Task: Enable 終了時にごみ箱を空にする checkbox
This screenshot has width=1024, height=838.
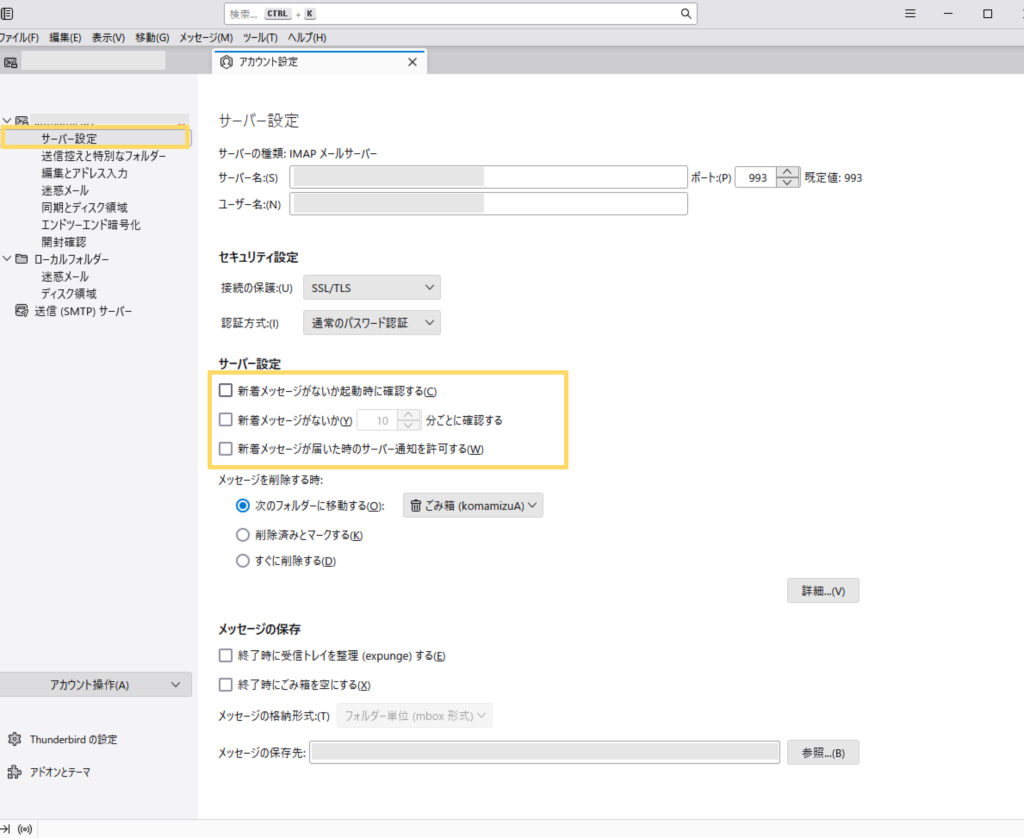Action: pos(225,685)
